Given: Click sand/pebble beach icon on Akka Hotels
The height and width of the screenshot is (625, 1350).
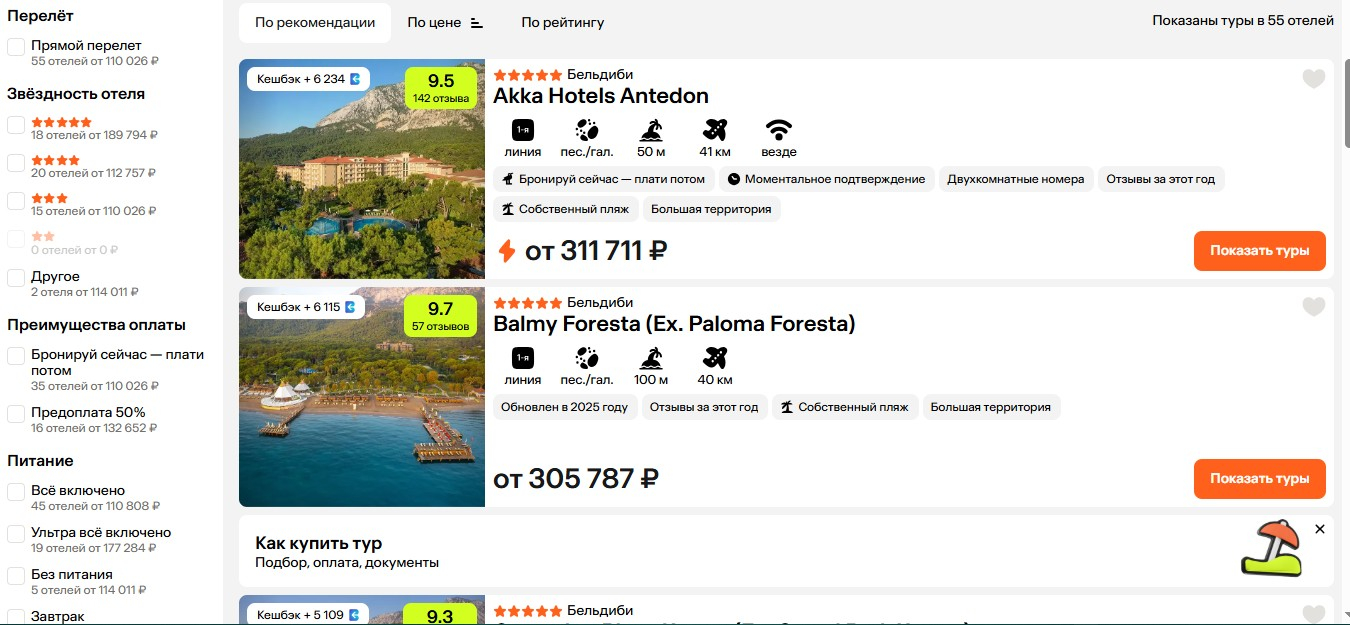Looking at the screenshot, I should click(x=587, y=130).
